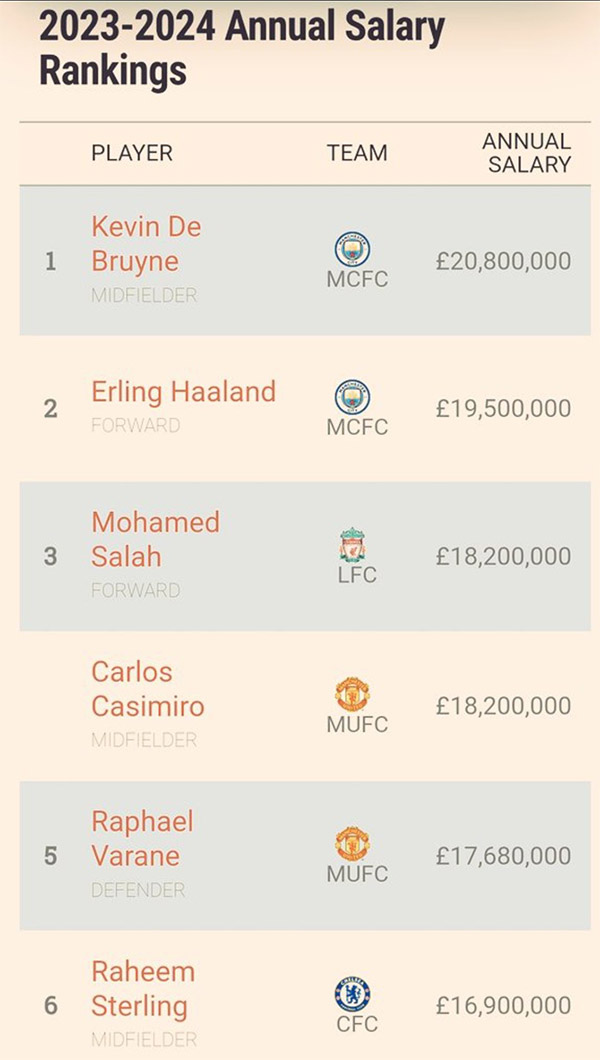Click the Chelsea crest beside Sterling
Screen dimensions: 600x1060
352,994
